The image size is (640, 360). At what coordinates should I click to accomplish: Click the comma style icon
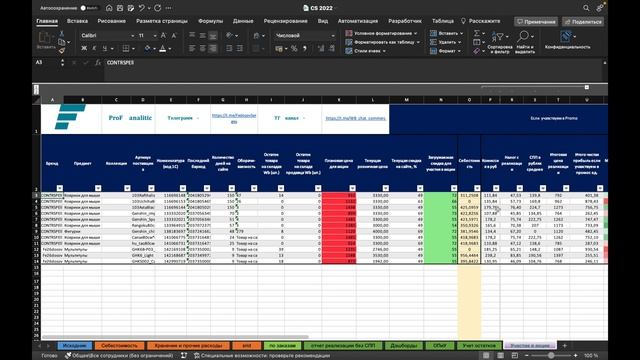[x=305, y=49]
